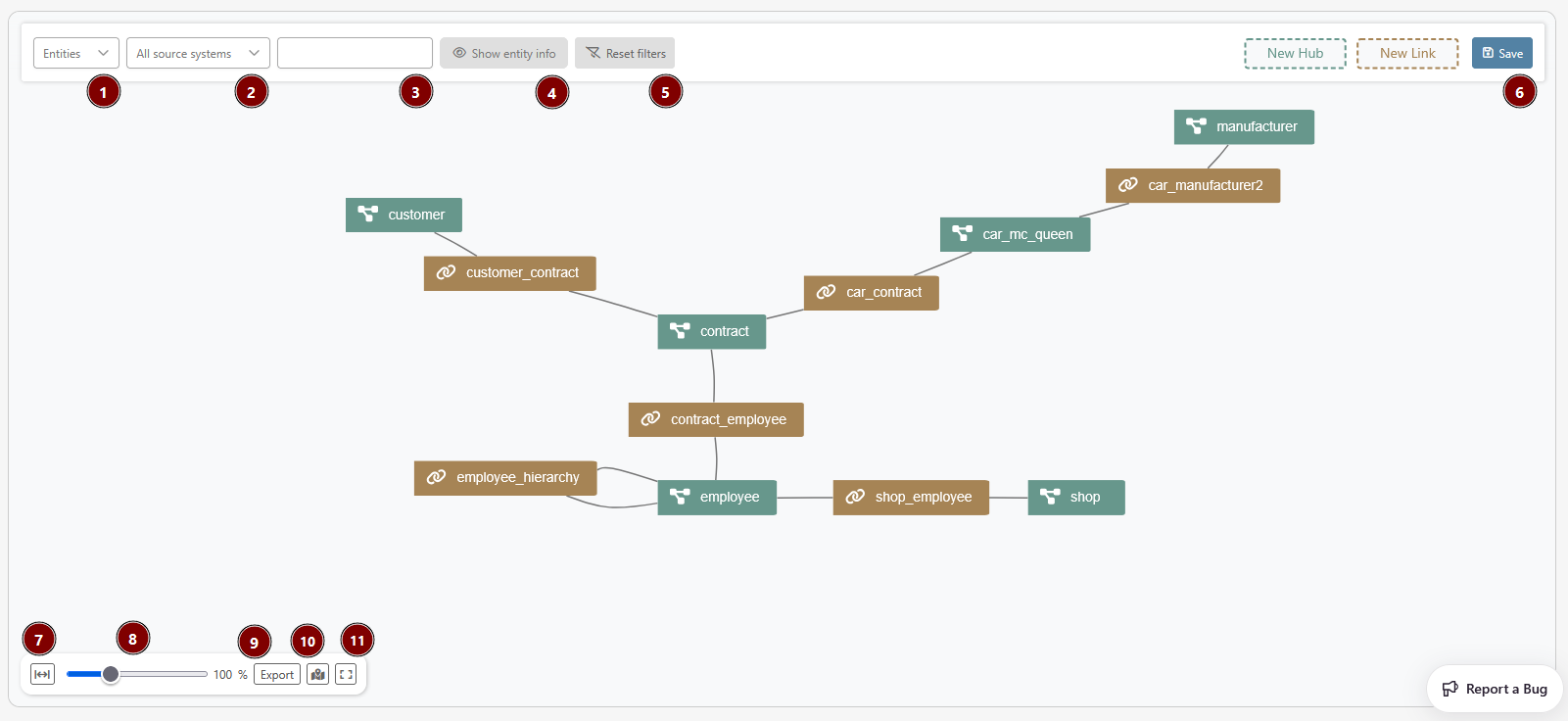Click the zoom slider handle
1568x721 pixels.
111,674
